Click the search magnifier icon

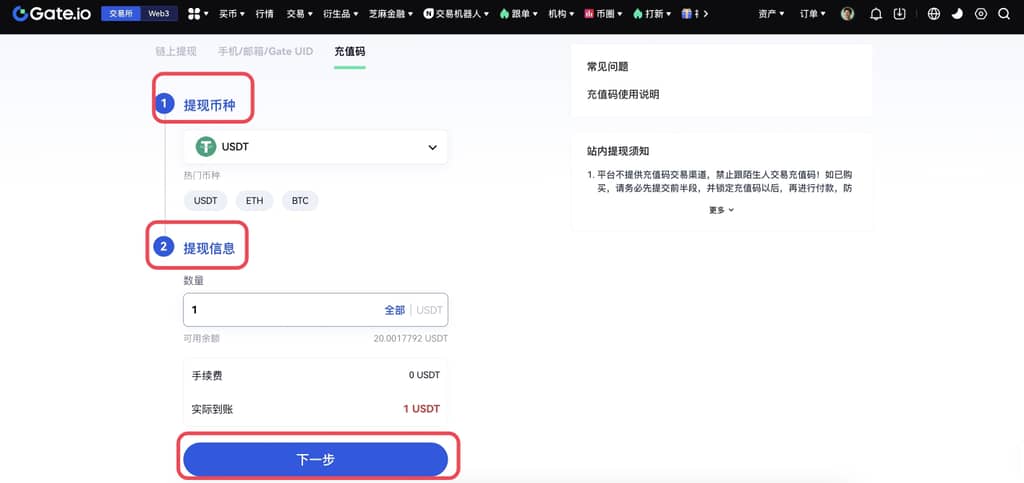coord(1004,14)
